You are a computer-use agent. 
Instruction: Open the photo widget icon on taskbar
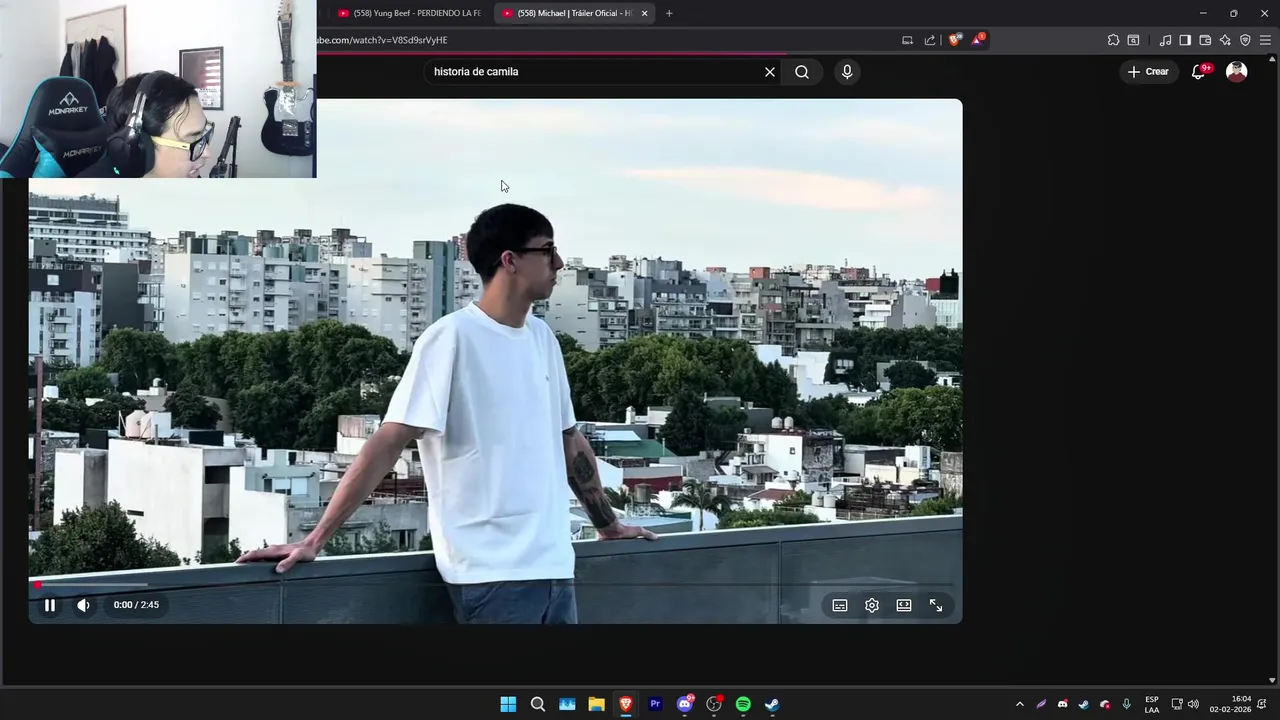[567, 704]
